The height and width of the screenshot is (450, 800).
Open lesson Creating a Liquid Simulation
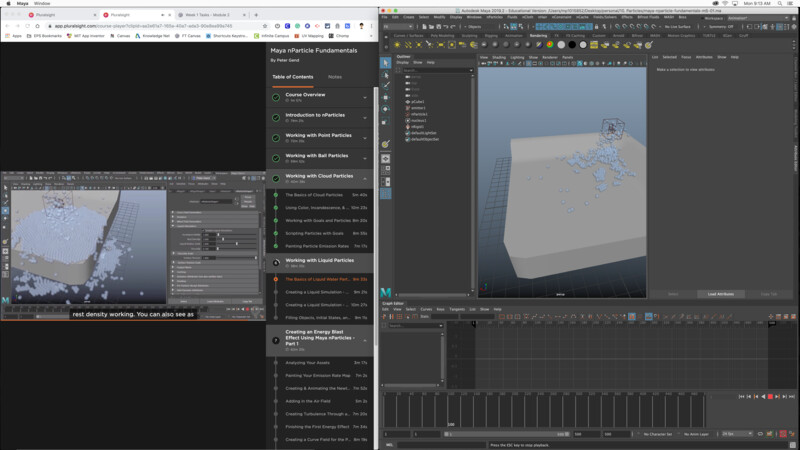(x=315, y=291)
